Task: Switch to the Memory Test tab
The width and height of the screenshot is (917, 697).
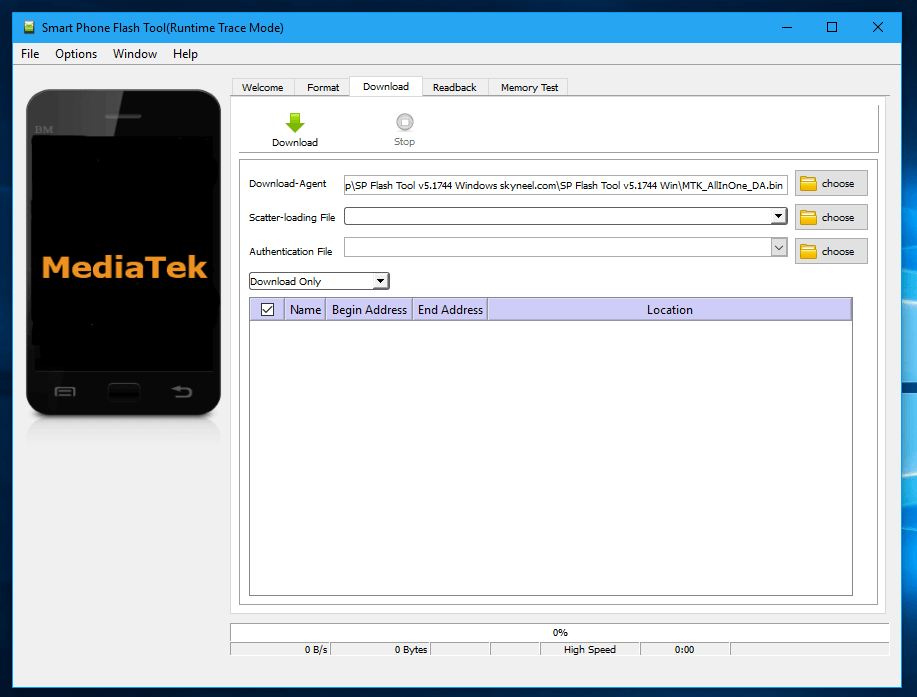Action: click(529, 87)
